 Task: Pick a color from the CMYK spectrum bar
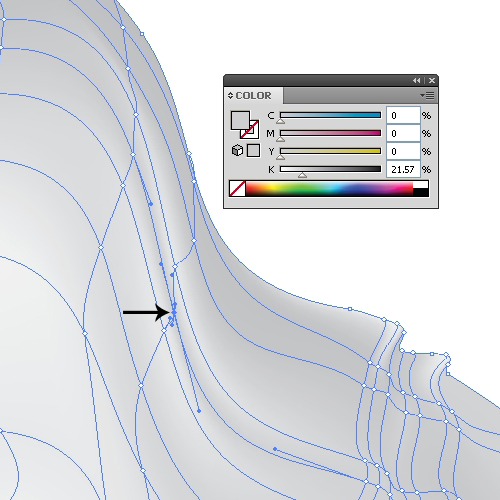click(329, 188)
